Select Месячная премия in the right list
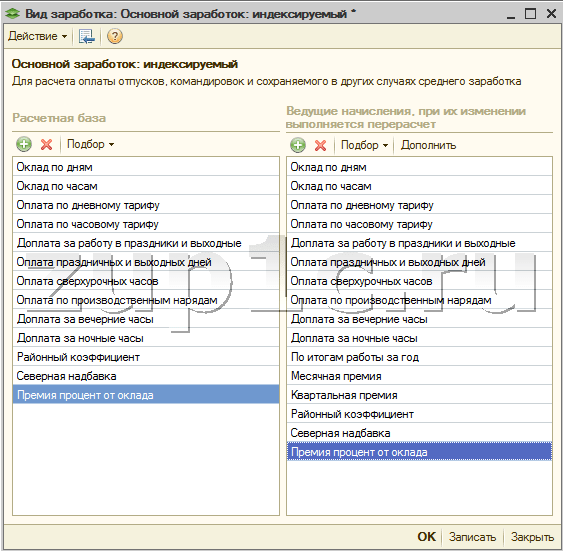This screenshot has height=551, width=563. click(419, 376)
